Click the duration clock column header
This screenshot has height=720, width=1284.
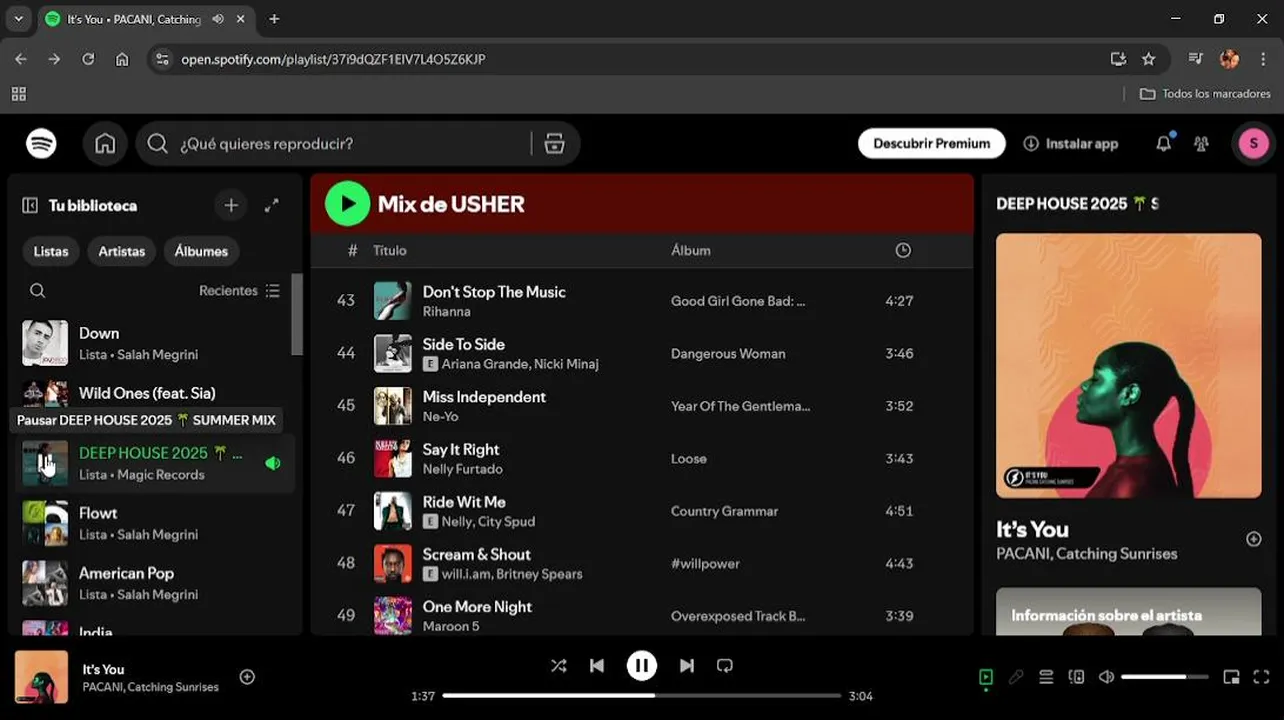click(x=903, y=250)
